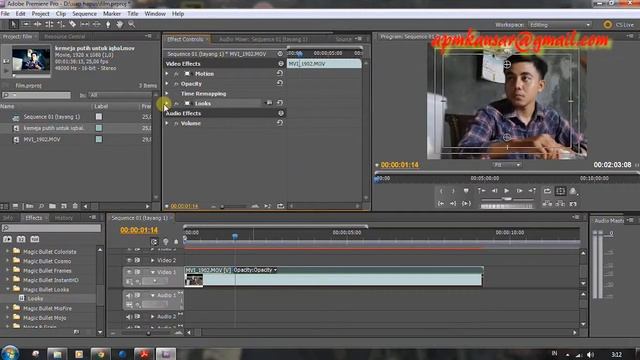The width and height of the screenshot is (640, 360).
Task: Select the Rate Stretch tool
Action: (61, 24)
